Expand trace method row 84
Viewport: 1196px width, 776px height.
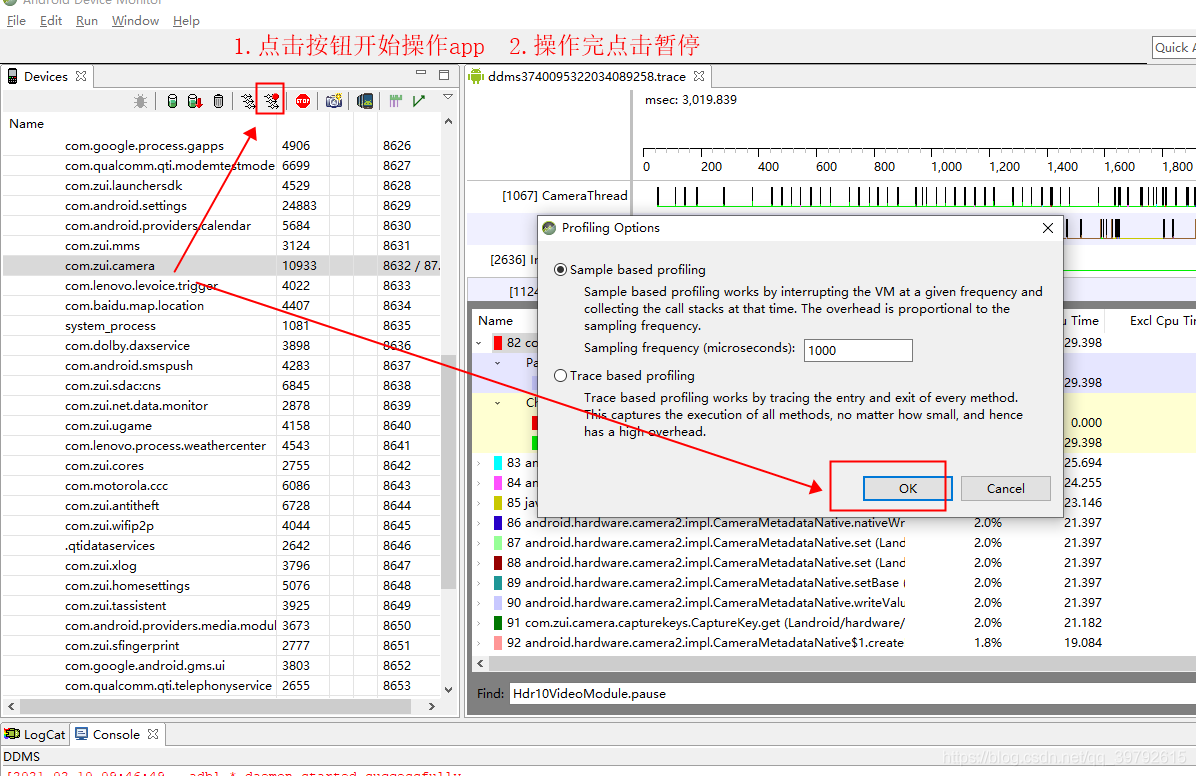(479, 483)
